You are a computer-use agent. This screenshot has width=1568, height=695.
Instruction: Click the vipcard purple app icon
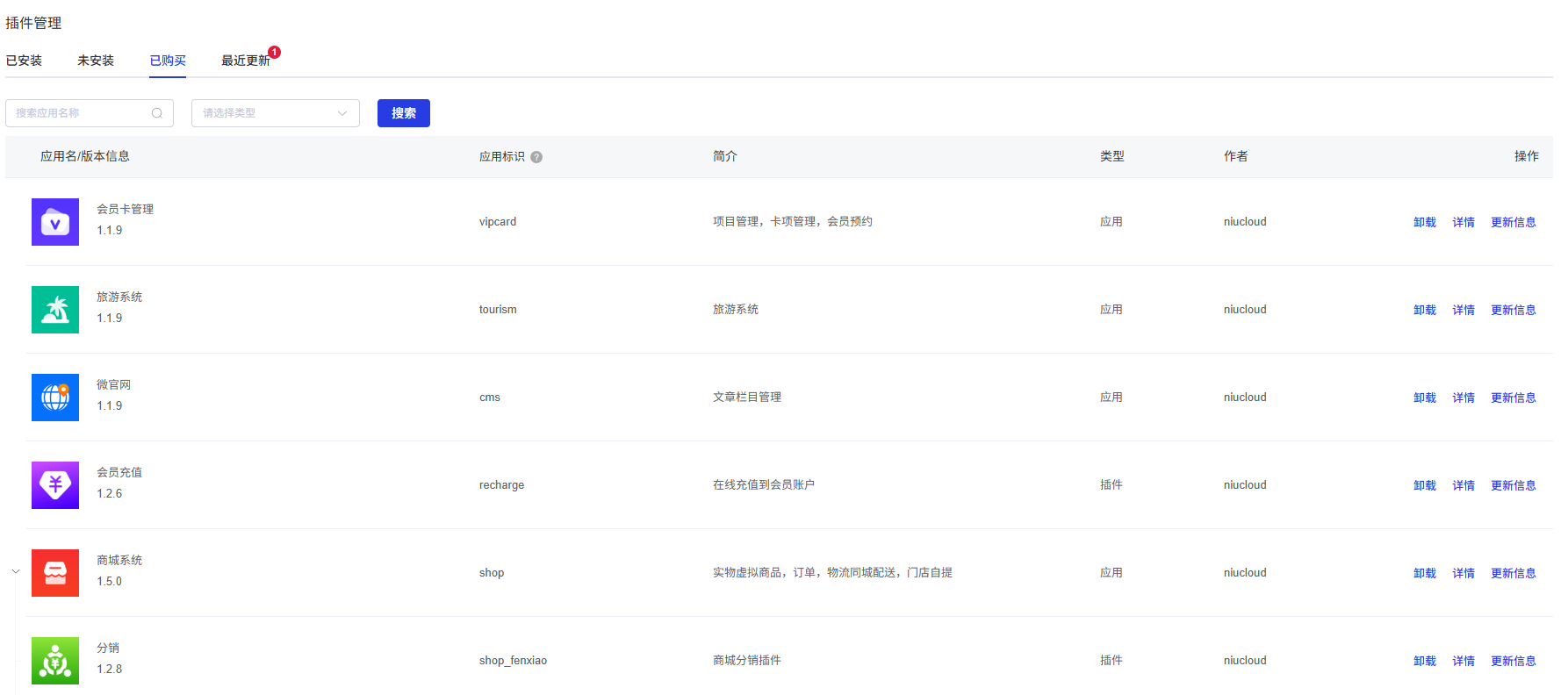point(55,222)
